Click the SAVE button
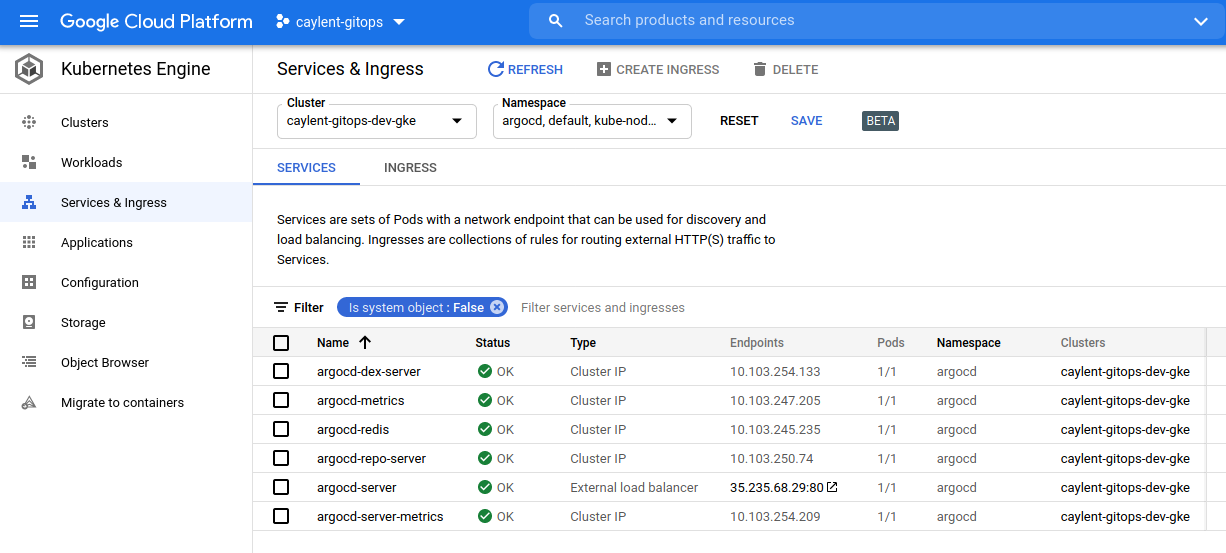The image size is (1226, 553). (806, 121)
